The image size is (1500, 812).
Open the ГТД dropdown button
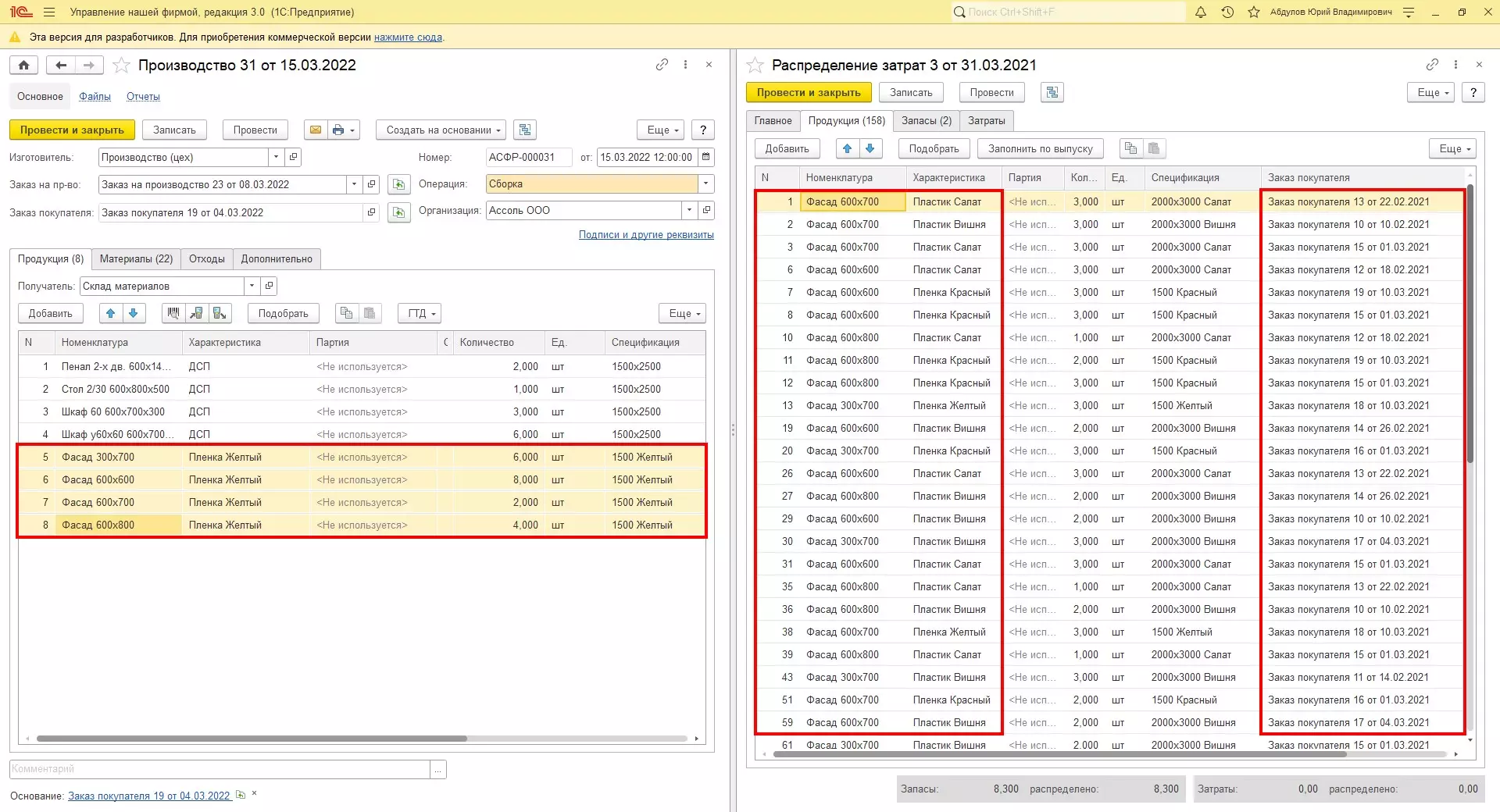click(421, 314)
